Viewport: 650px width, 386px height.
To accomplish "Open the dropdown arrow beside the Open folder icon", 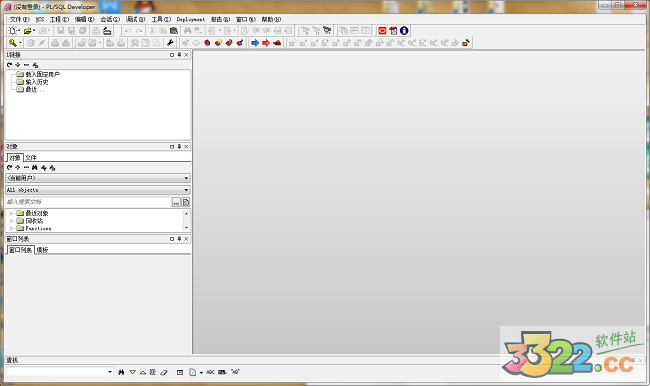I will pyautogui.click(x=34, y=31).
